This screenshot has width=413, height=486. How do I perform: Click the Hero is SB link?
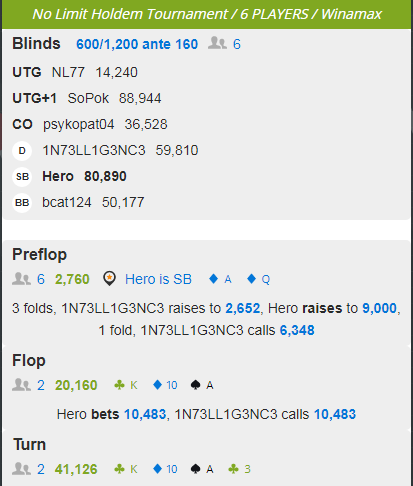coord(158,279)
